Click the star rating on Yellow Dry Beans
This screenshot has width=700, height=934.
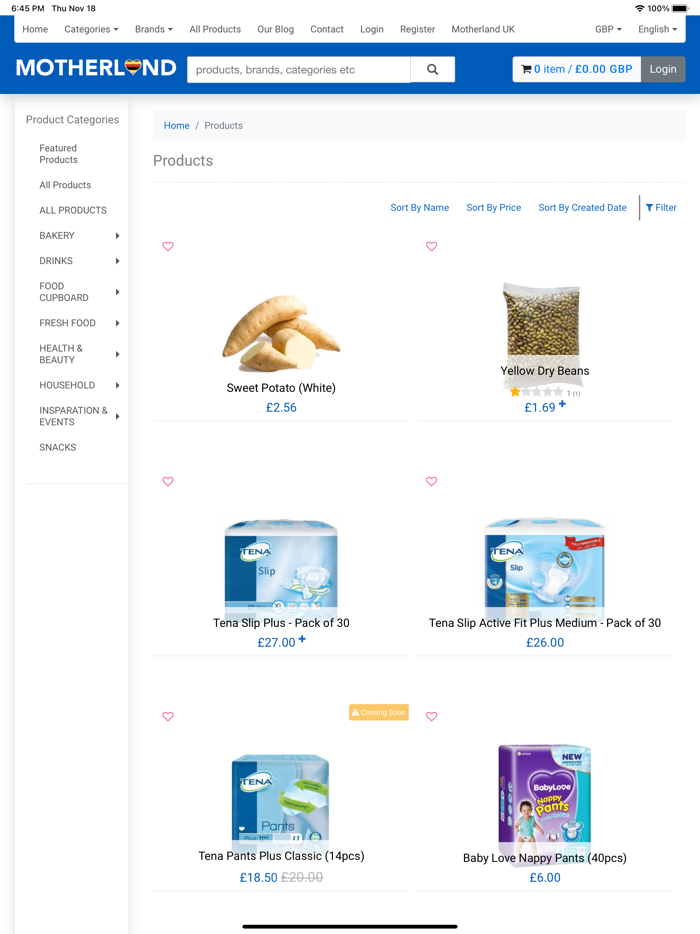pyautogui.click(x=536, y=392)
